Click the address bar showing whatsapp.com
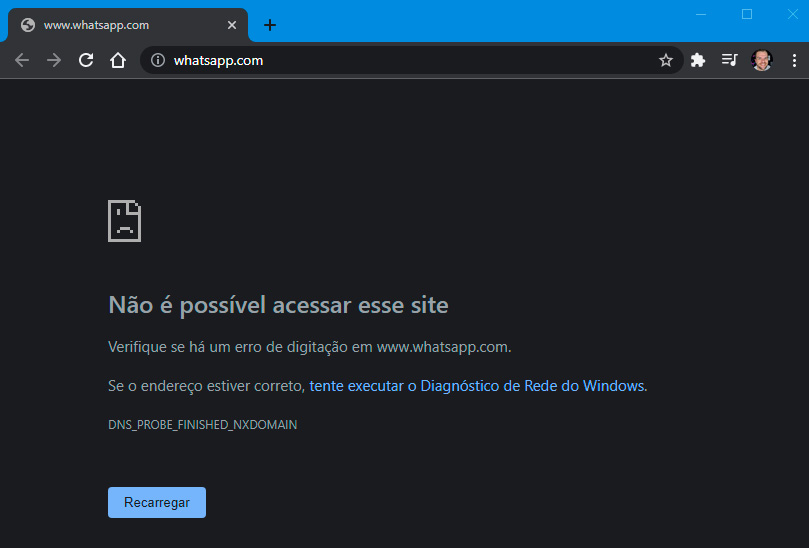The image size is (809, 548). pos(412,60)
